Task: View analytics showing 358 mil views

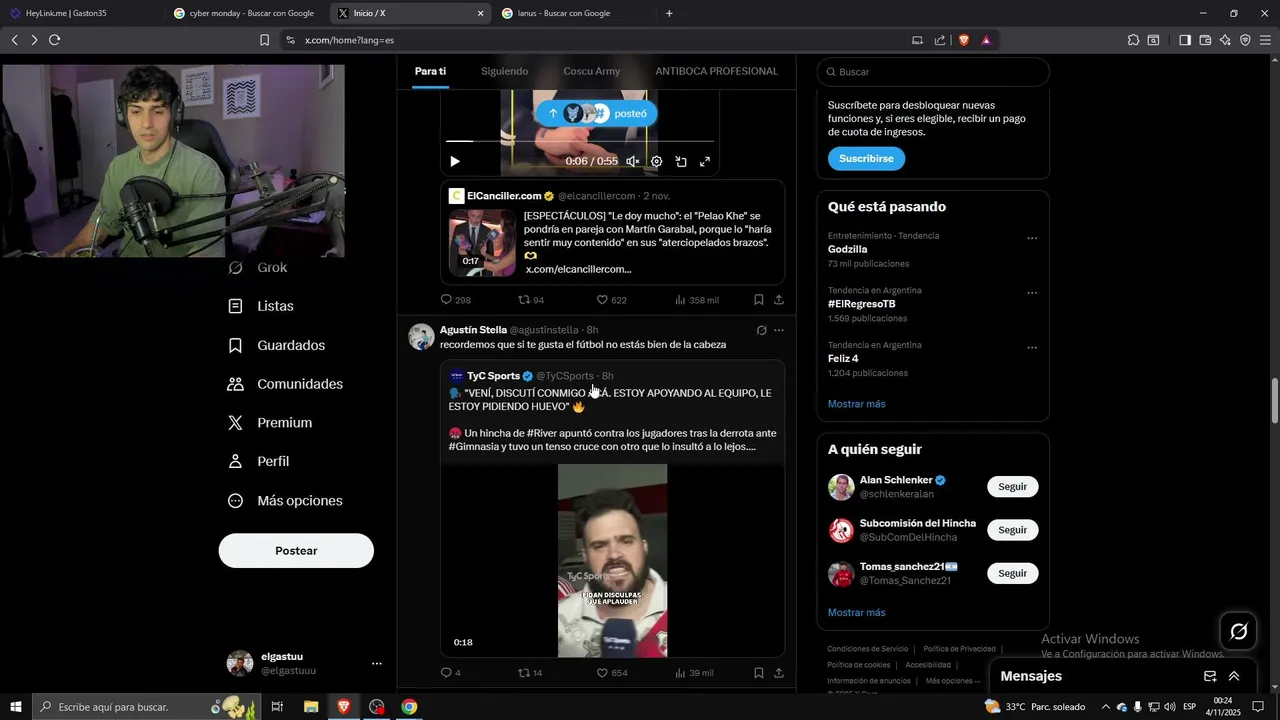Action: click(696, 300)
